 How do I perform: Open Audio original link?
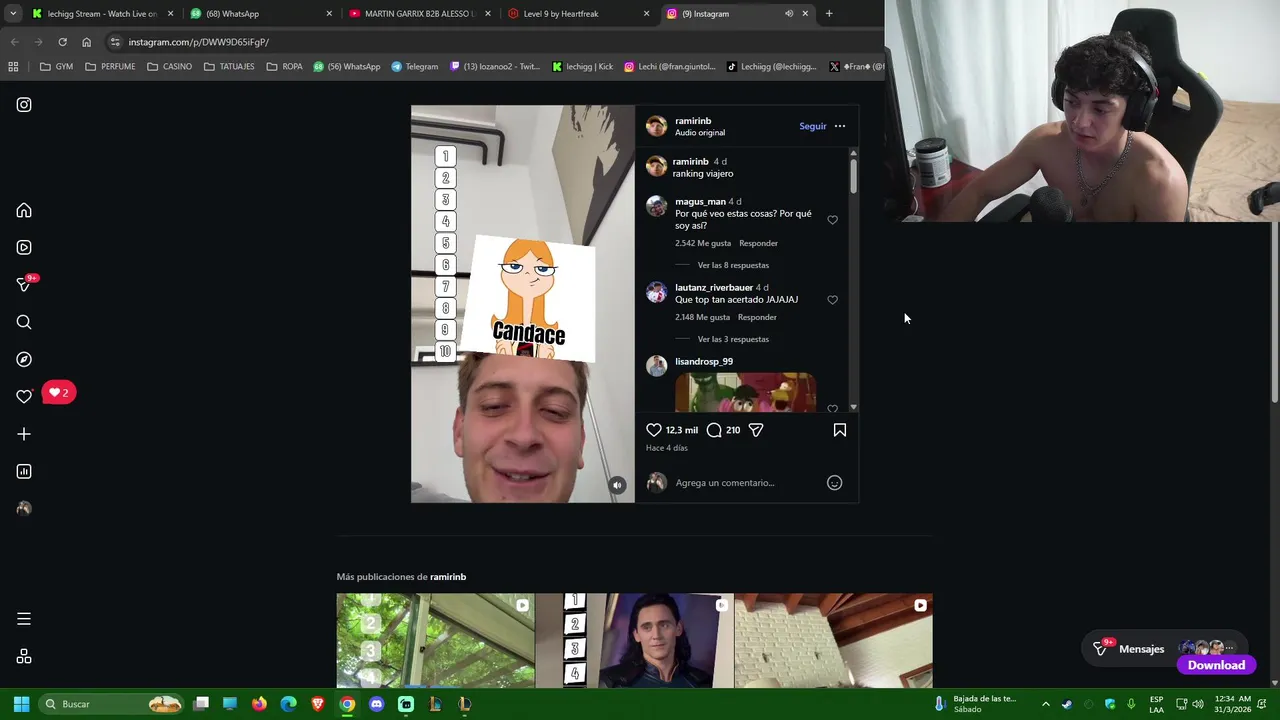(x=700, y=133)
